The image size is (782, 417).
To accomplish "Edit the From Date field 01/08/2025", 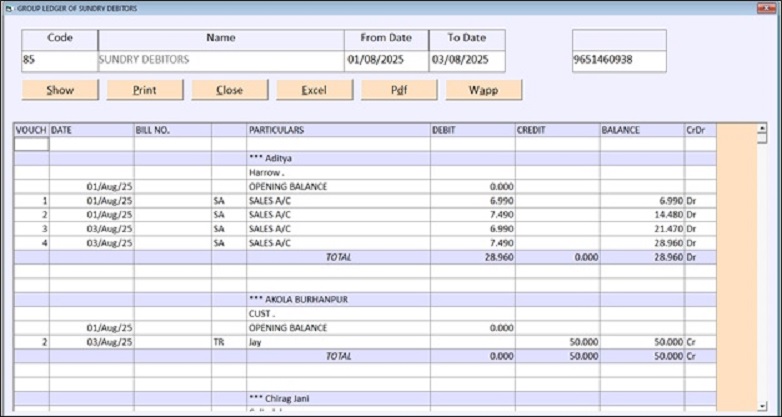I will coord(387,61).
